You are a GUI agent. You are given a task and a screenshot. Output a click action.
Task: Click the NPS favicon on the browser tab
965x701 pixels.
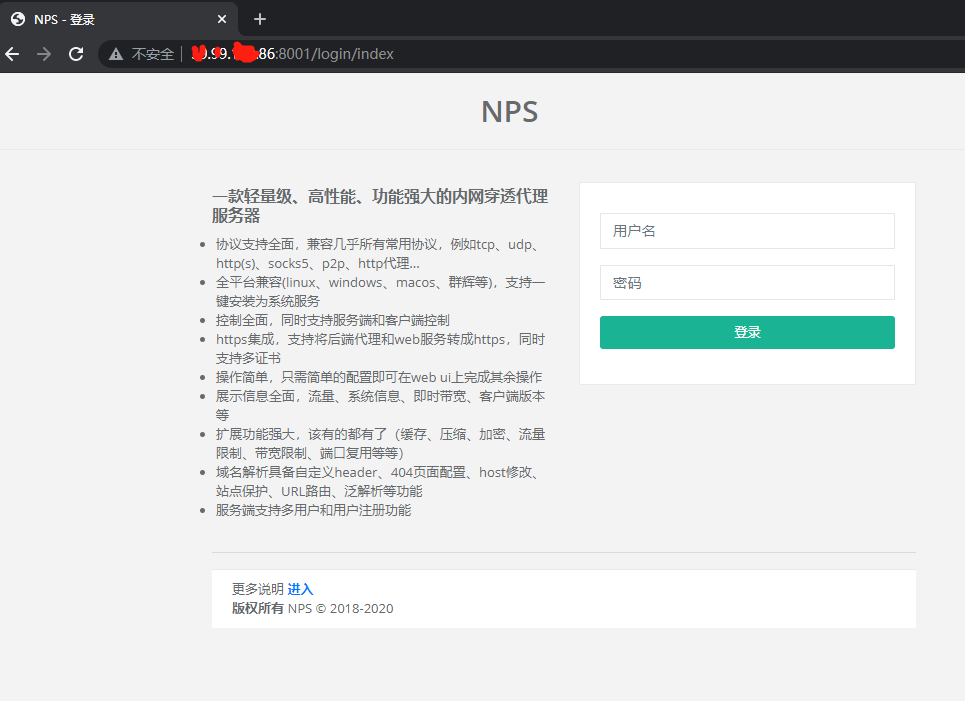click(x=16, y=18)
